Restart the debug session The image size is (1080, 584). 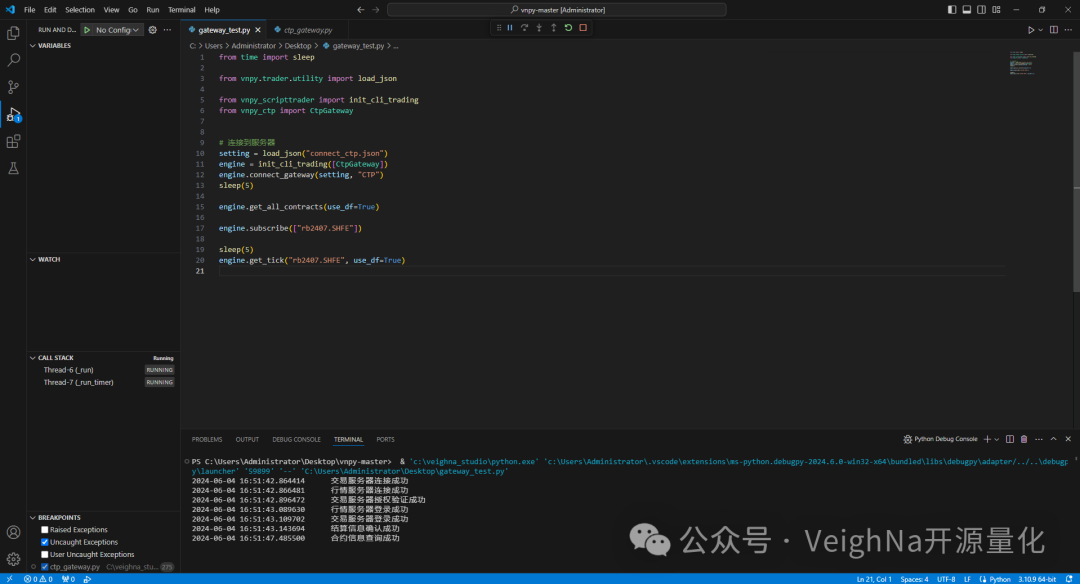(x=568, y=28)
